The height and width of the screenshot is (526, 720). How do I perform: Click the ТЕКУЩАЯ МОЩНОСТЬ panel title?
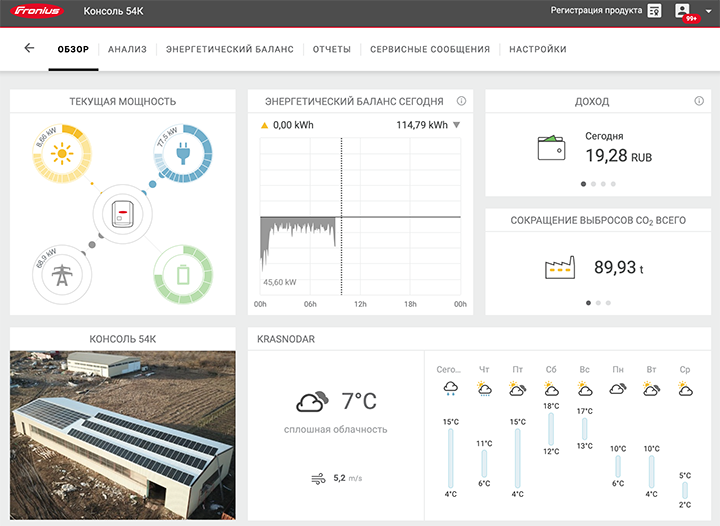(123, 101)
